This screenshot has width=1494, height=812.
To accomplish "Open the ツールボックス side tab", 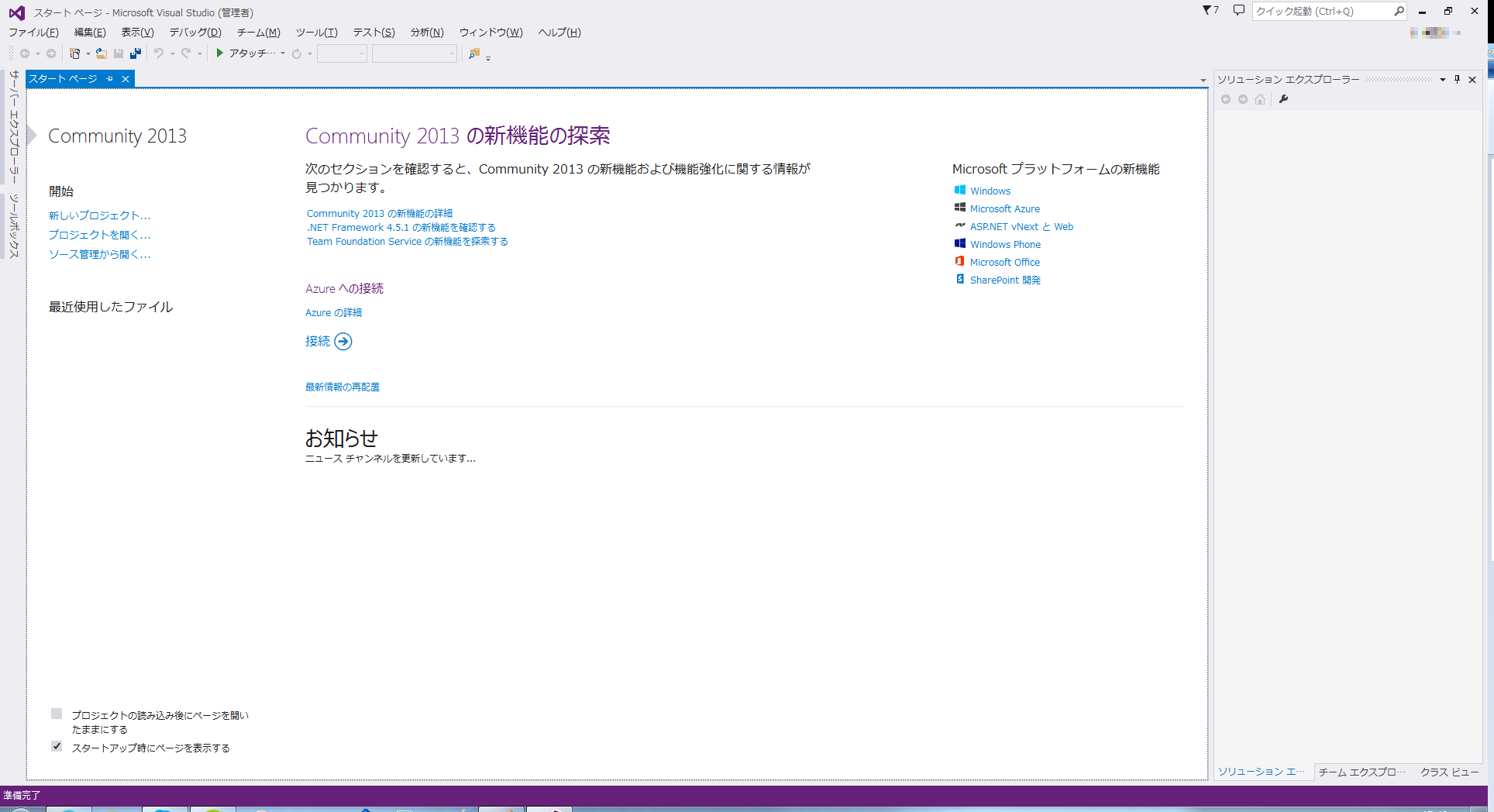I will (x=14, y=225).
